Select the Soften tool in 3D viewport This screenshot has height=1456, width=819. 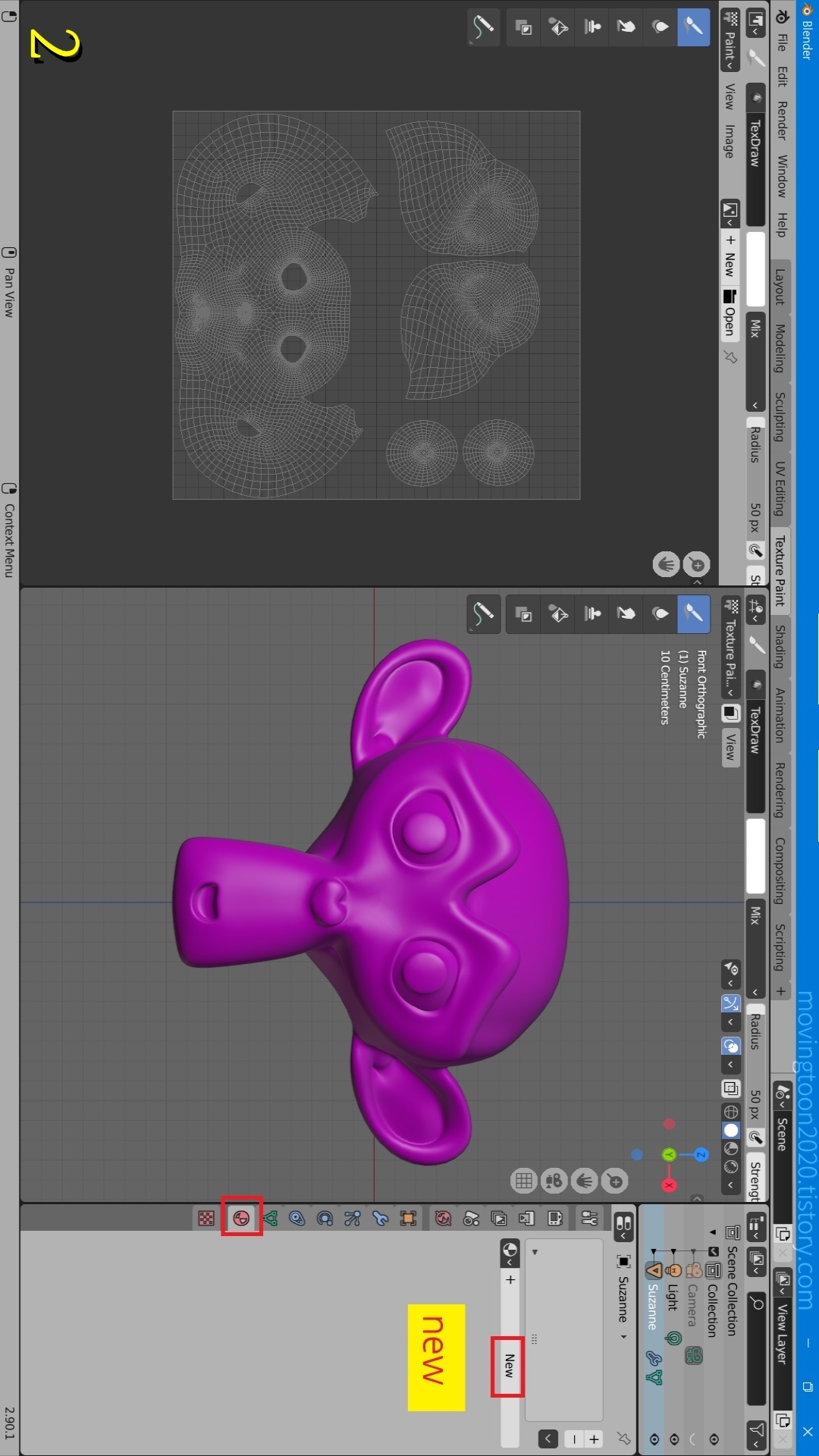pos(661,613)
